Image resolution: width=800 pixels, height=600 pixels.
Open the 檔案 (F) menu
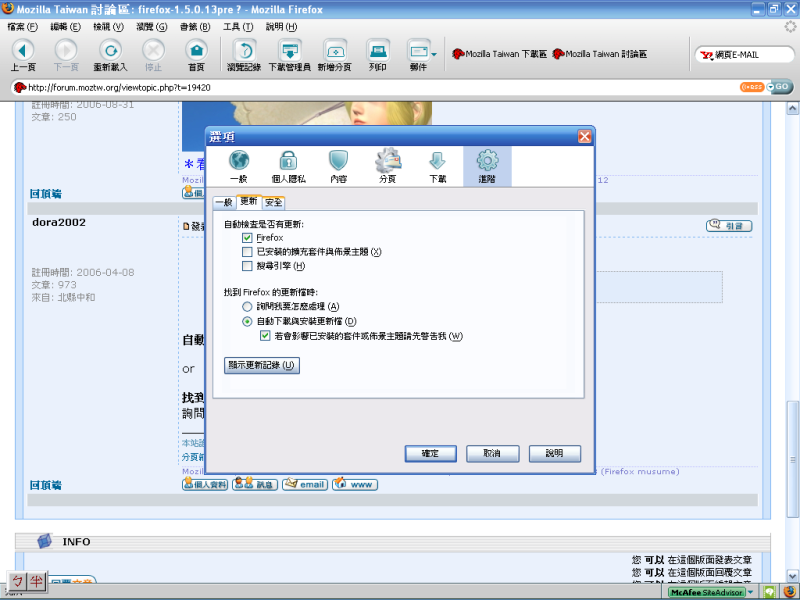click(23, 27)
